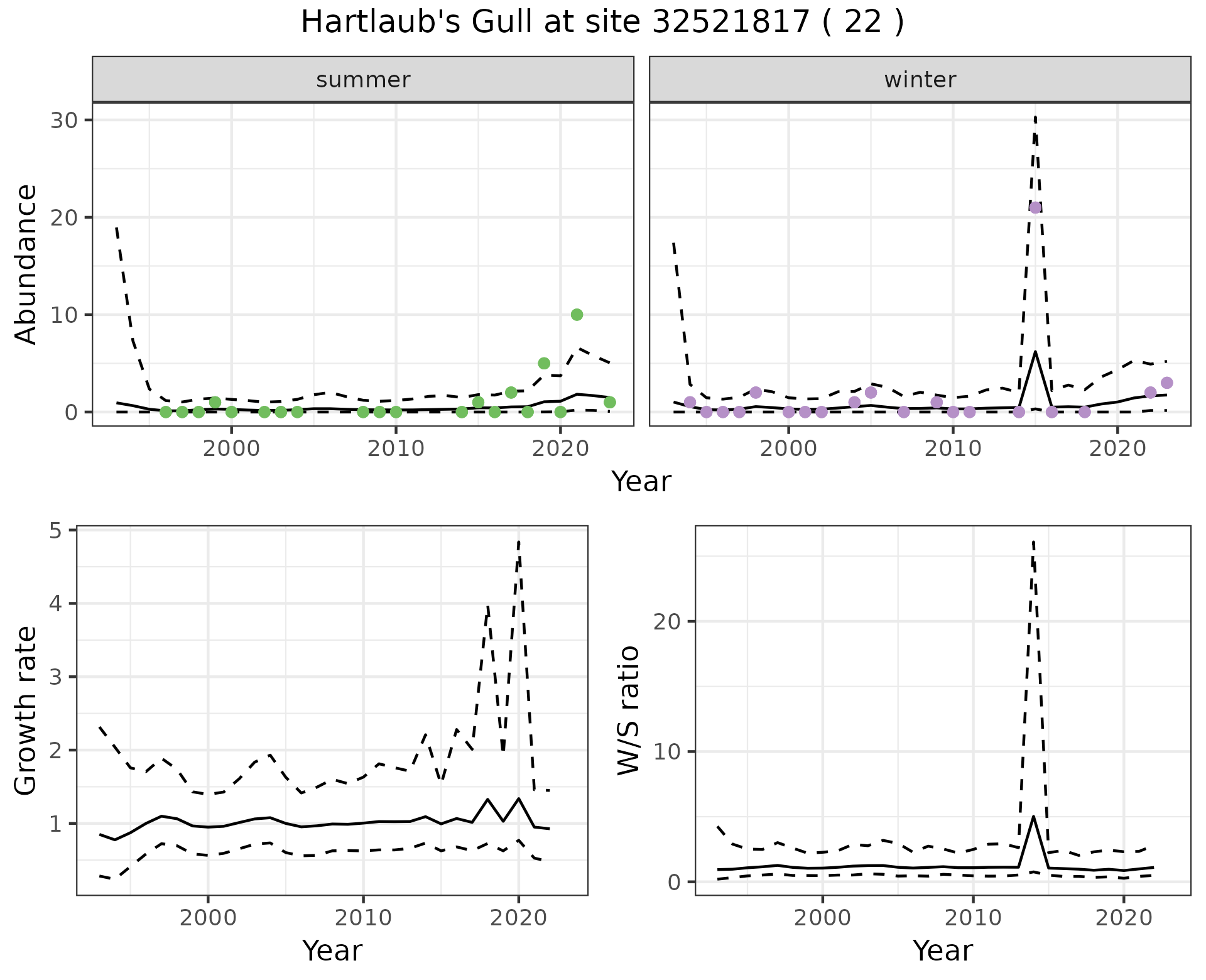Click the dashed peak in W/S ratio plot
This screenshot has height=980, width=1206.
click(x=1033, y=543)
